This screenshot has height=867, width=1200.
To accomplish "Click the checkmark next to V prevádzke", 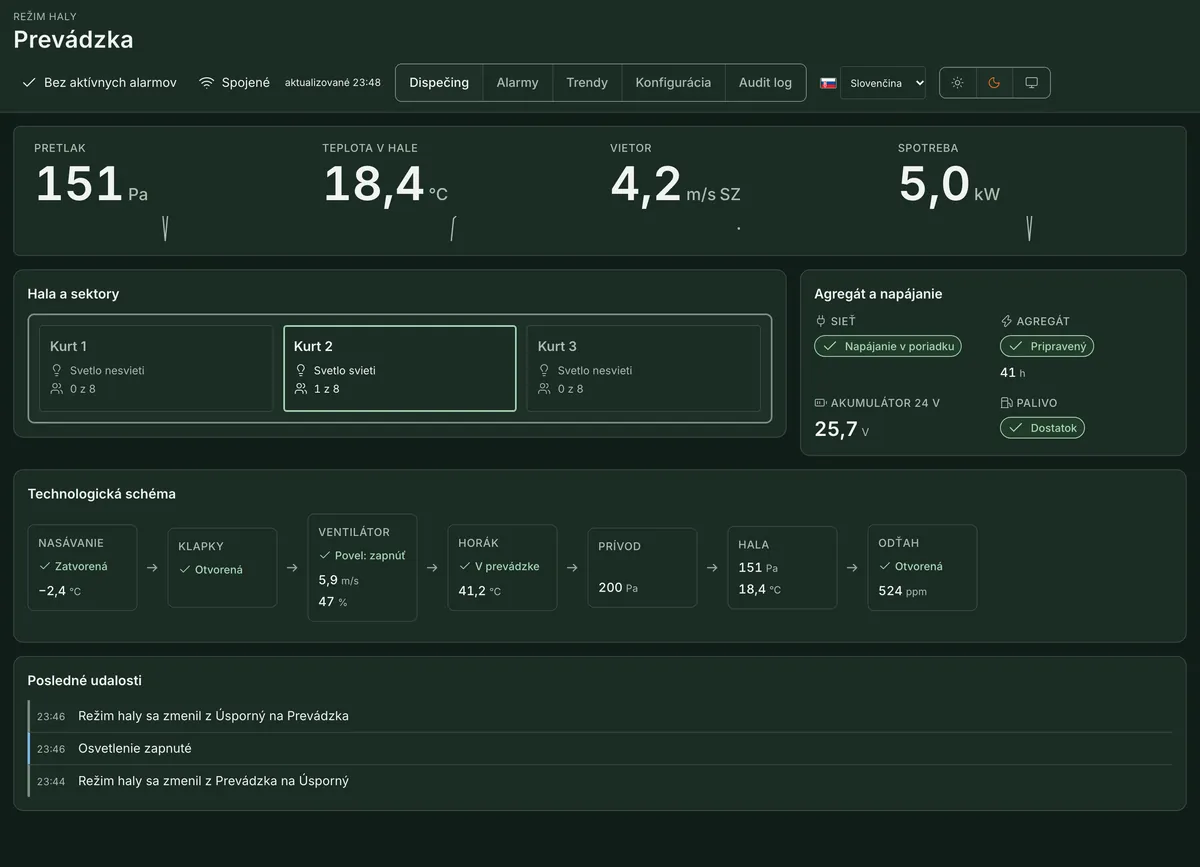I will tap(464, 566).
